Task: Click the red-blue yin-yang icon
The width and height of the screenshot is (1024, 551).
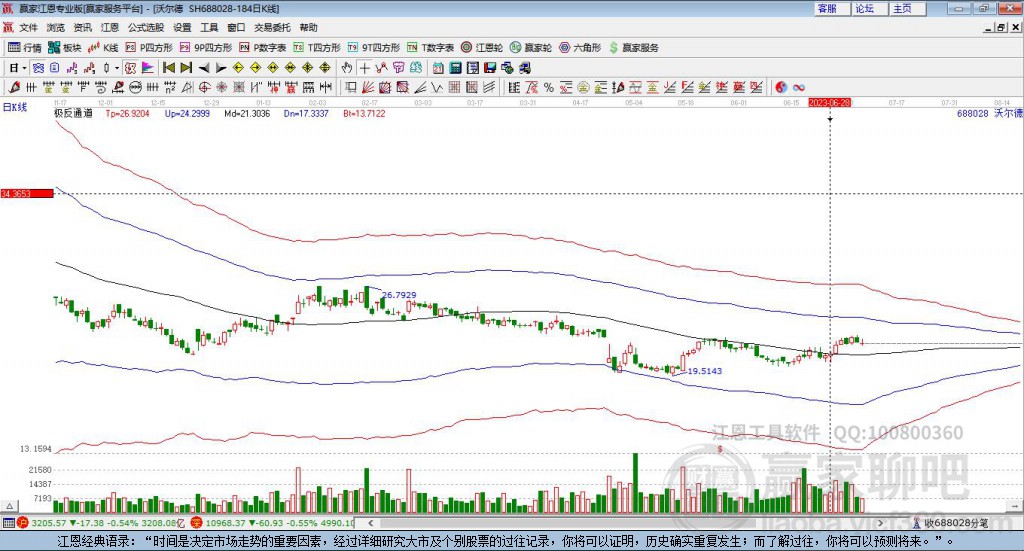Action: point(781,87)
